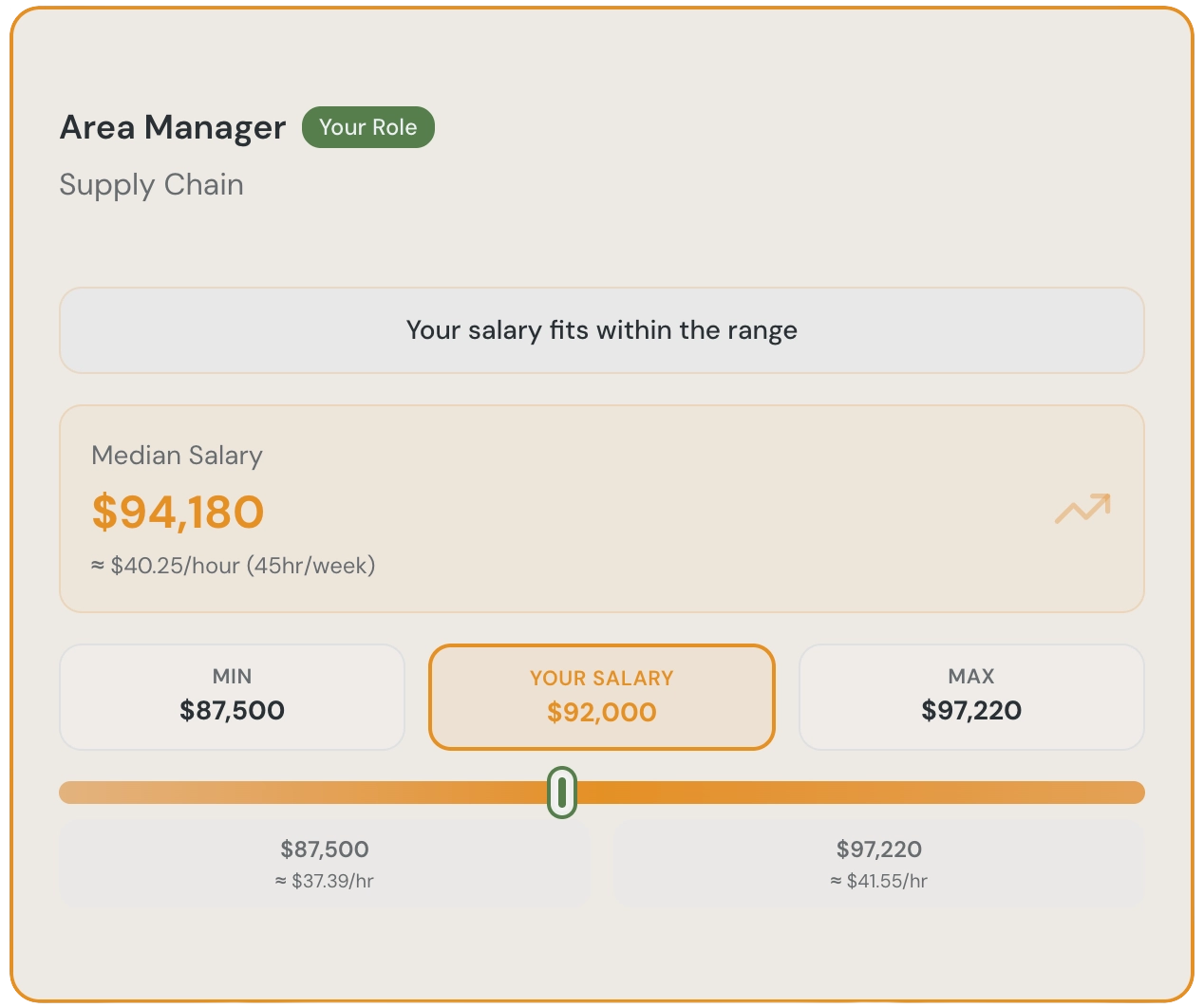Click the green Your Role badge
The width and height of the screenshot is (1204, 1008).
[x=367, y=127]
